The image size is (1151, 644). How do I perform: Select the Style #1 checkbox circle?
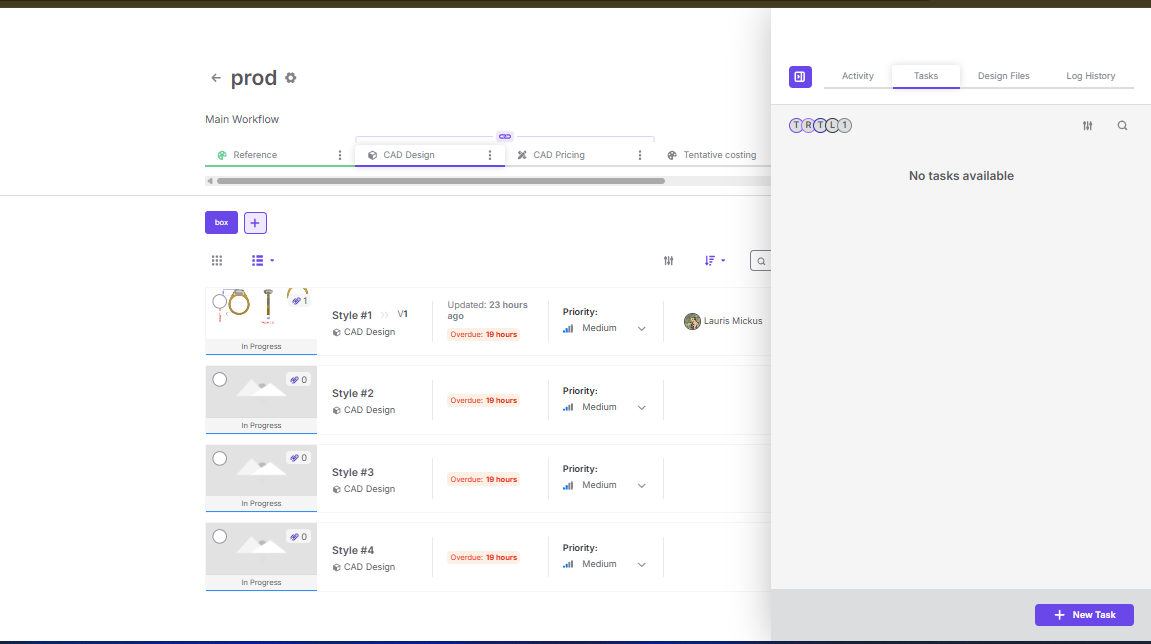click(220, 301)
